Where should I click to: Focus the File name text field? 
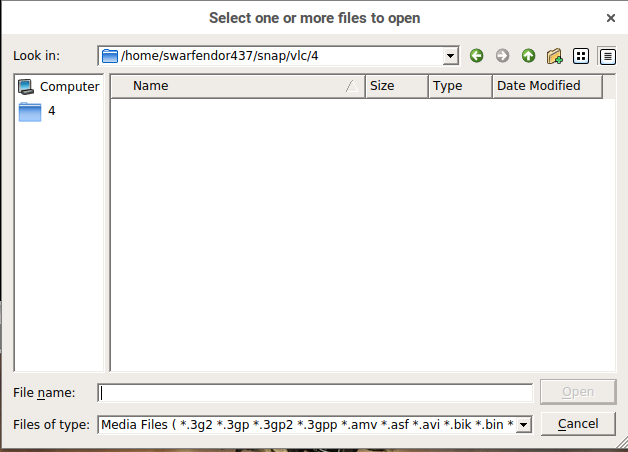[316, 393]
